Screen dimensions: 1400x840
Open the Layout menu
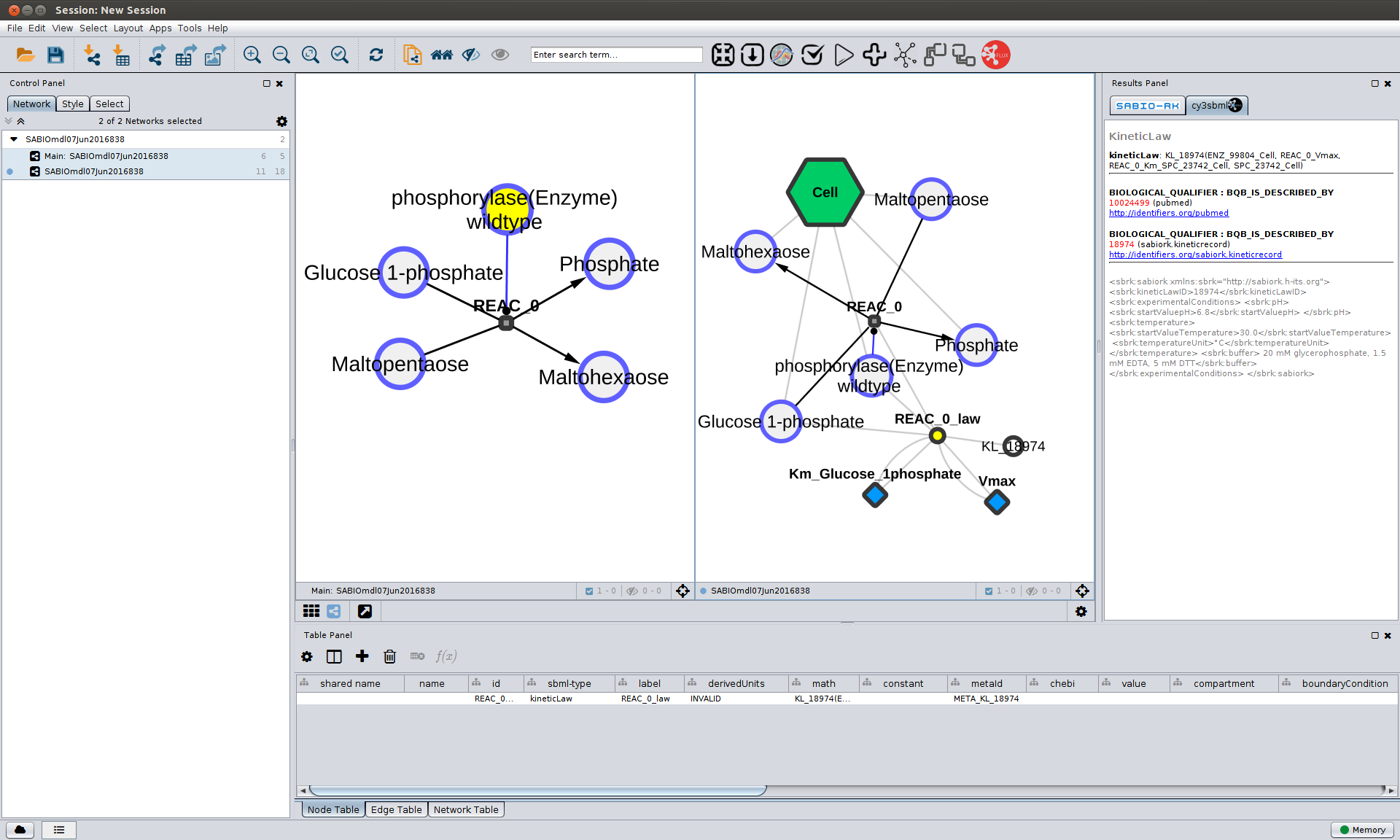tap(128, 28)
